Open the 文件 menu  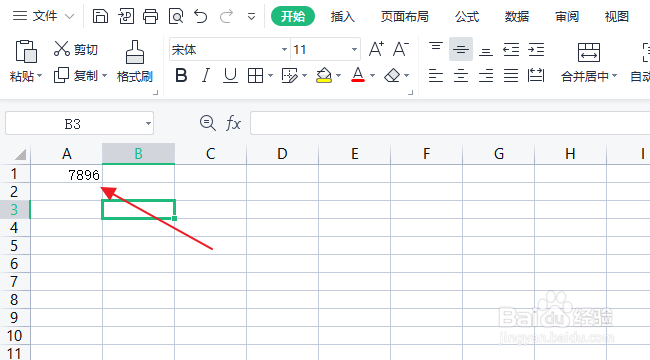coord(45,16)
